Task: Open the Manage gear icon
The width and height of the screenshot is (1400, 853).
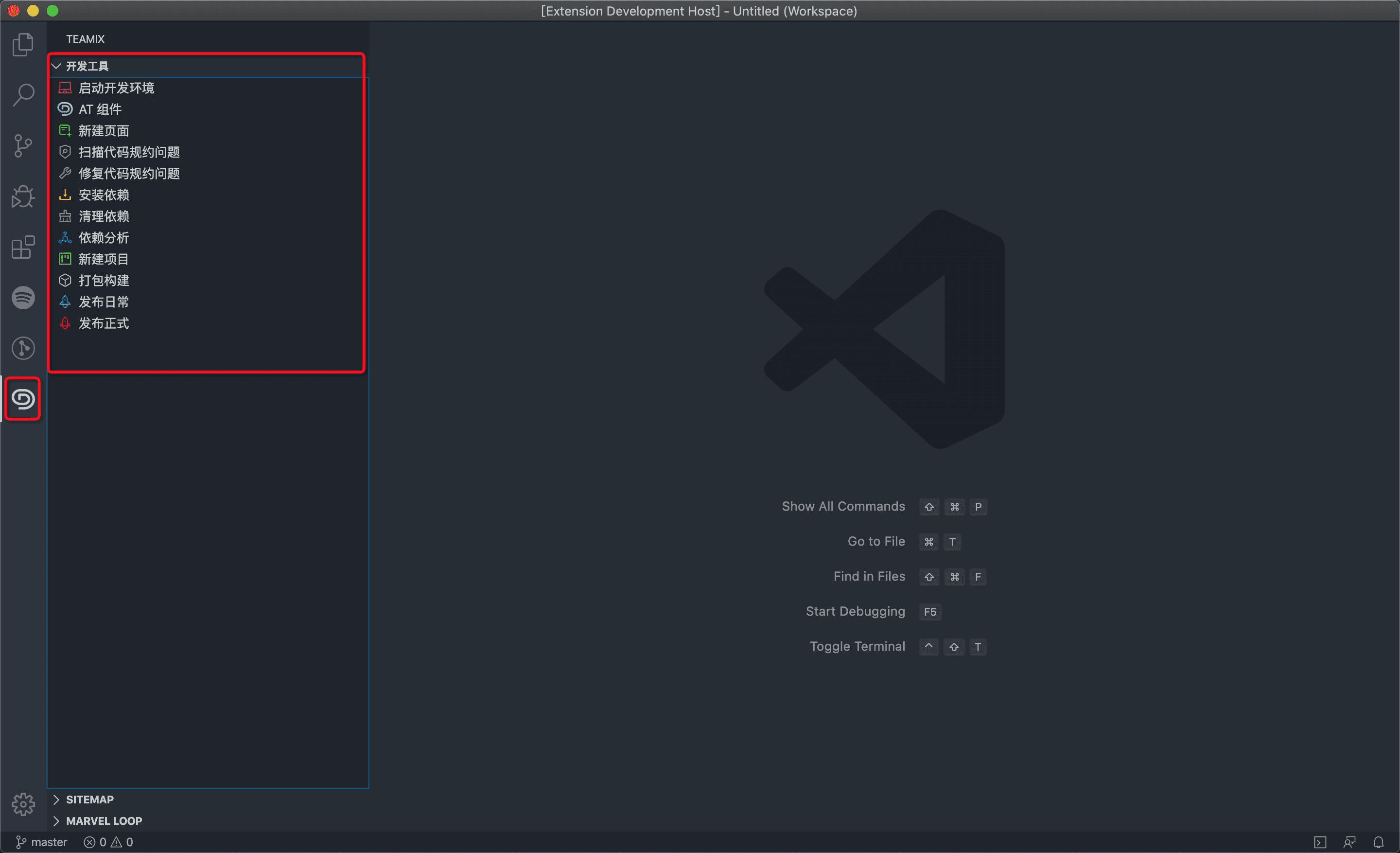Action: [23, 804]
